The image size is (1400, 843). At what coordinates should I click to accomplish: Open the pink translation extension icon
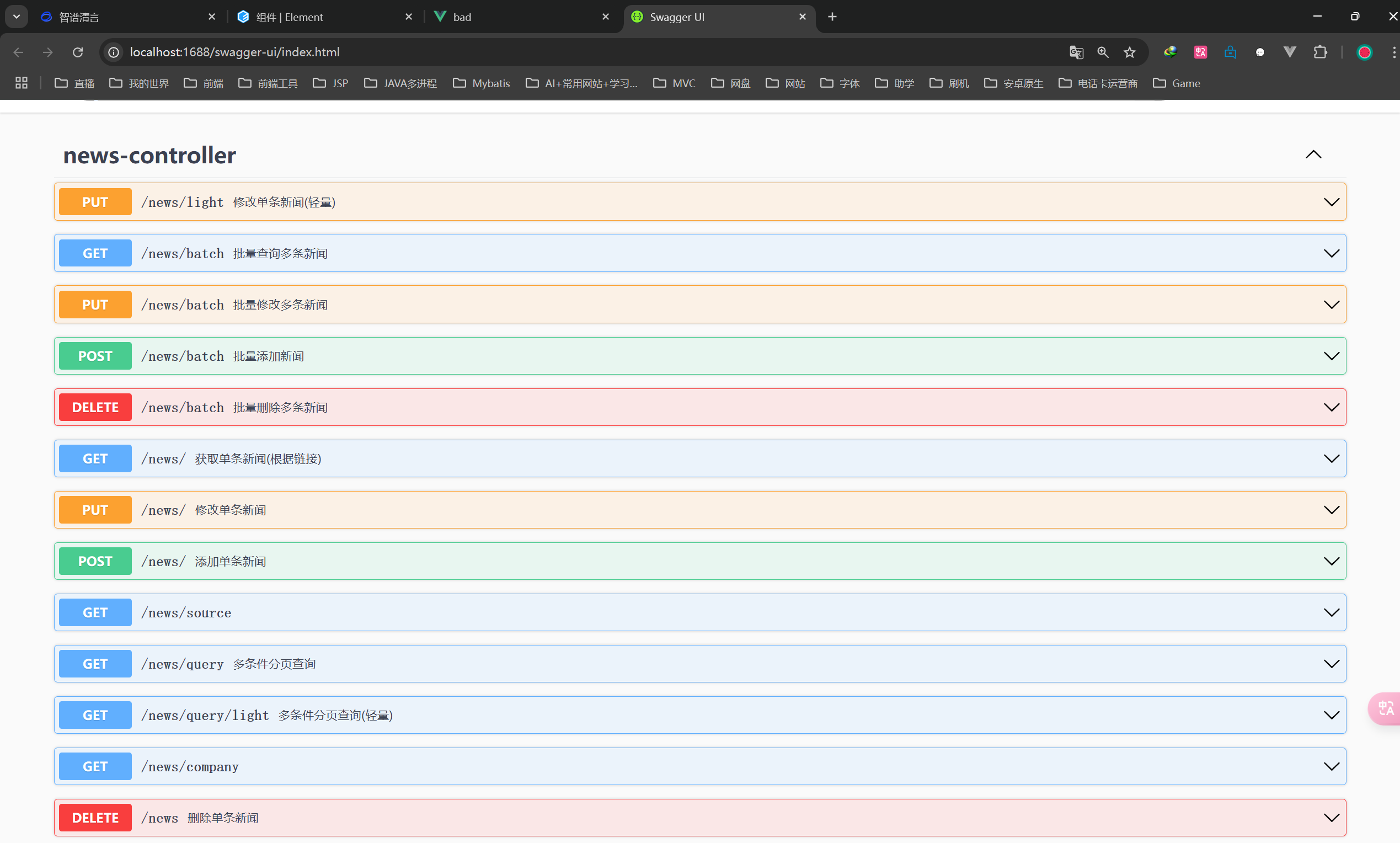click(1200, 52)
